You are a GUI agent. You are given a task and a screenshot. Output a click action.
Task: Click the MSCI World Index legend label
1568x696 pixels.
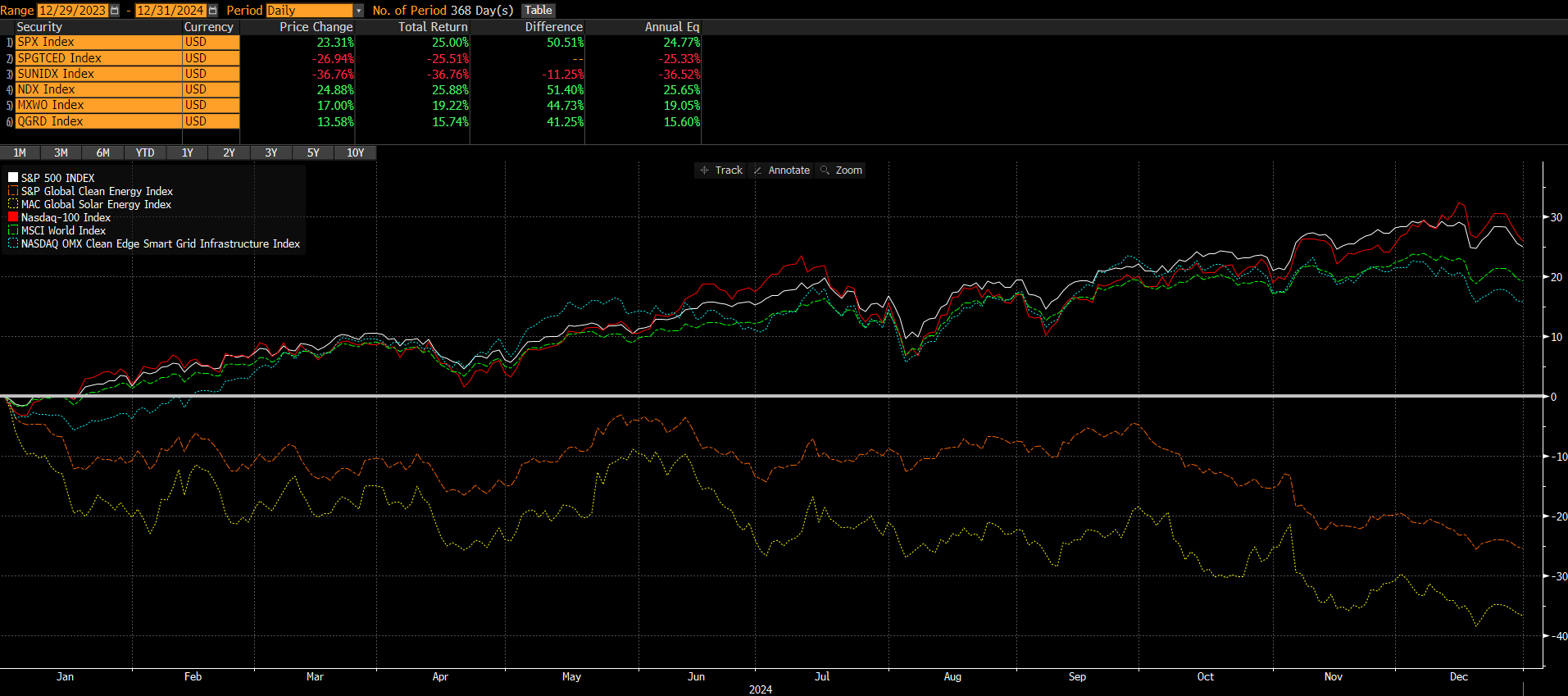pyautogui.click(x=63, y=230)
